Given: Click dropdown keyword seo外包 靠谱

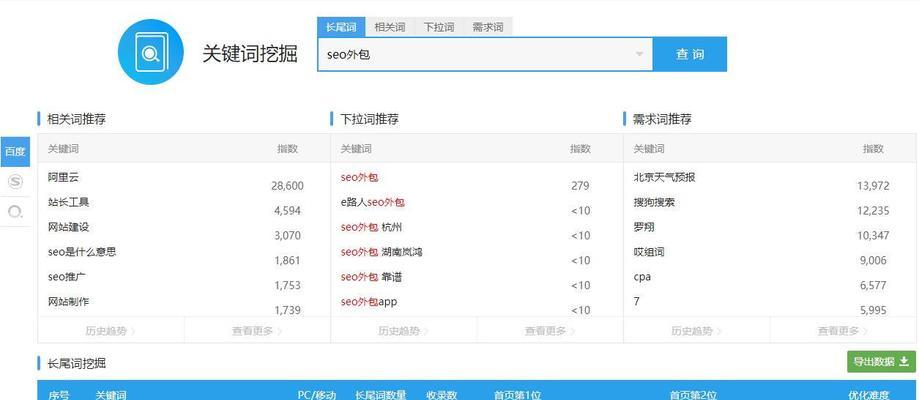Looking at the screenshot, I should coord(372,277).
